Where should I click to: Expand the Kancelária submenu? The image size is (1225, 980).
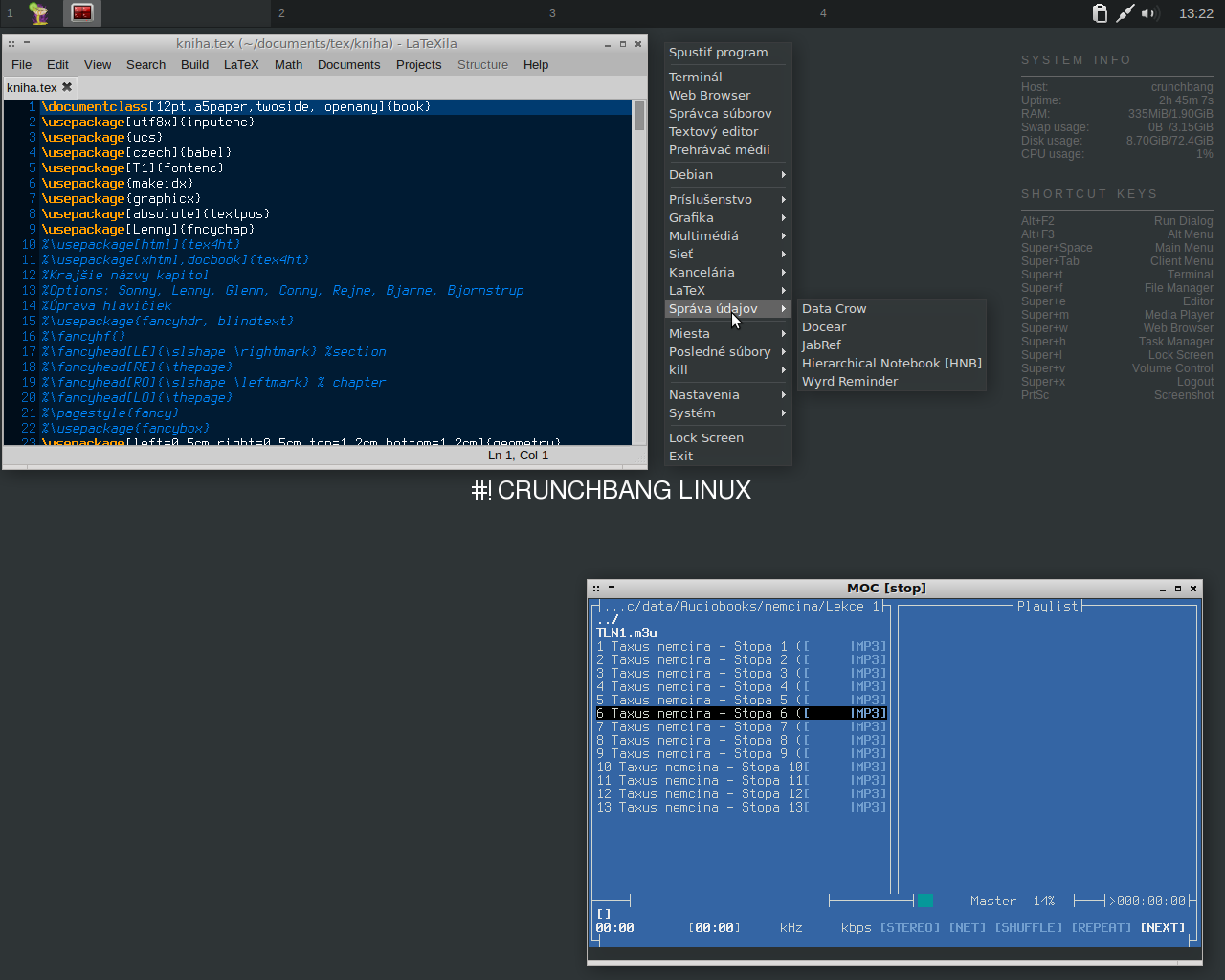coord(727,273)
